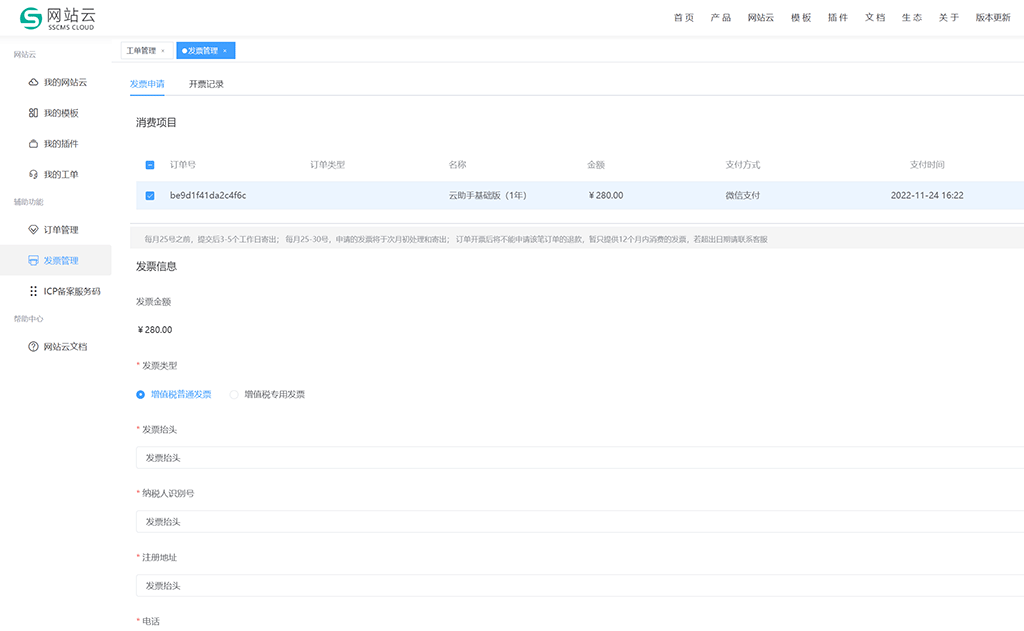The image size is (1024, 631).
Task: Switch to the 开票记录 tab
Action: click(x=206, y=84)
